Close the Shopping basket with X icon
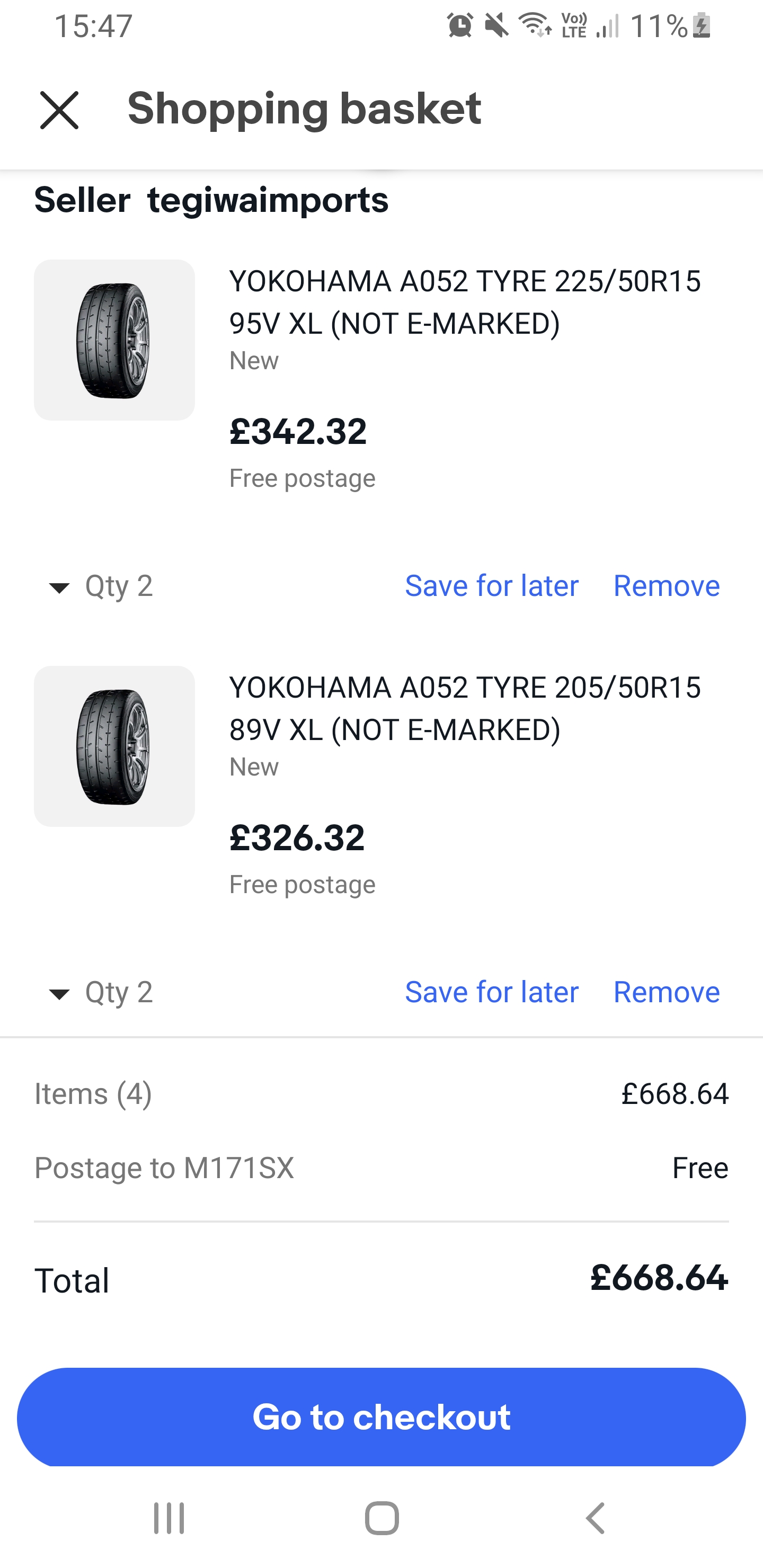Viewport: 763px width, 1568px height. [x=59, y=110]
